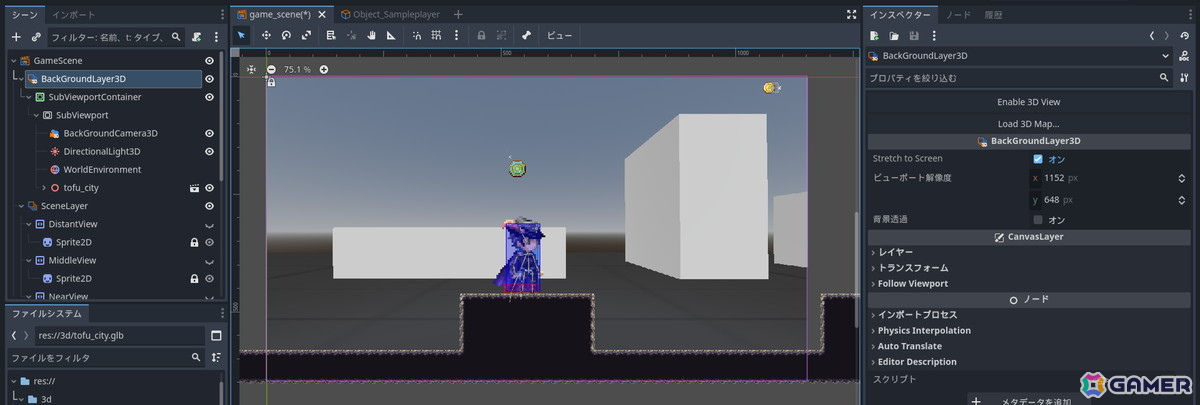Viewport: 1200px width, 405px height.
Task: Open the インポート dock tab
Action: click(74, 15)
